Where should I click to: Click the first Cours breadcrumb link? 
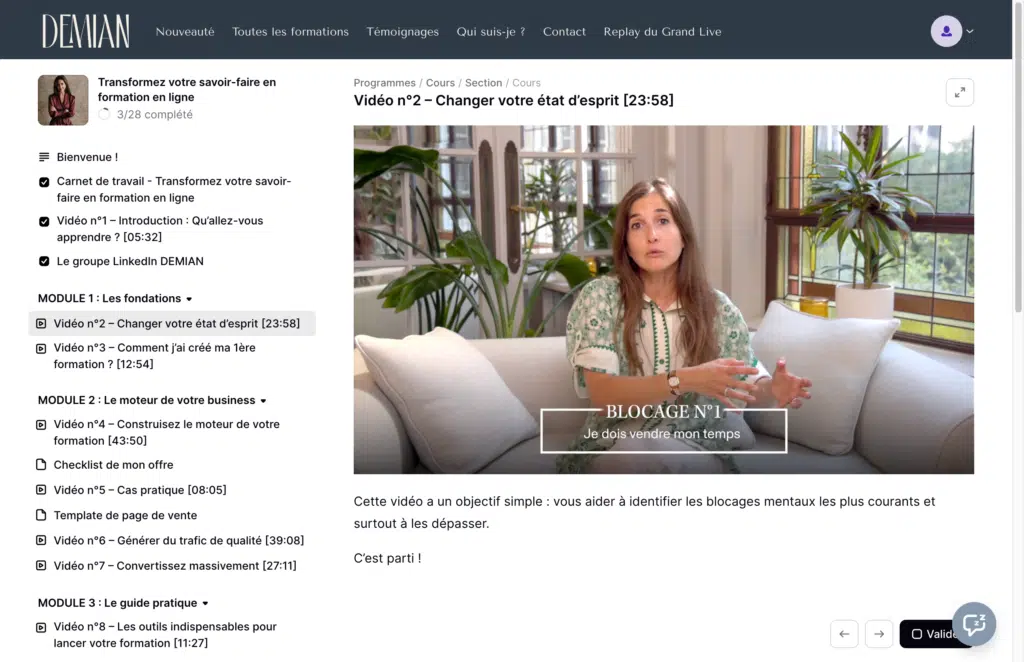(440, 83)
